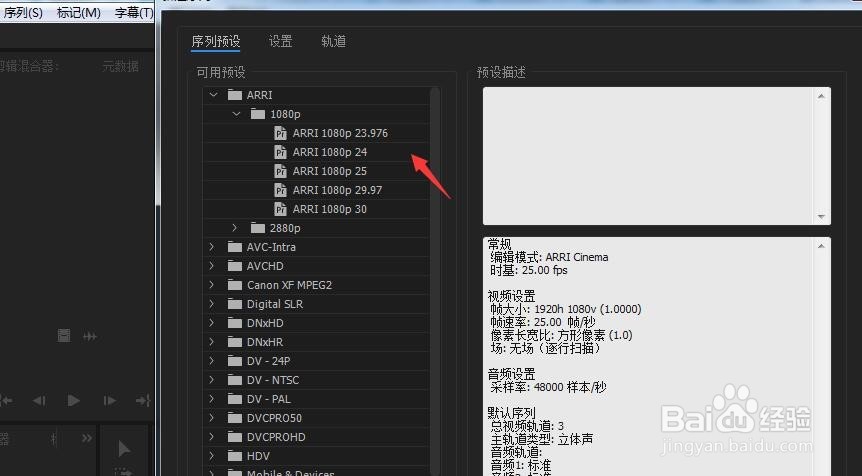Click the DNxHD folder icon
Viewport: 862px width, 476px height.
235,323
